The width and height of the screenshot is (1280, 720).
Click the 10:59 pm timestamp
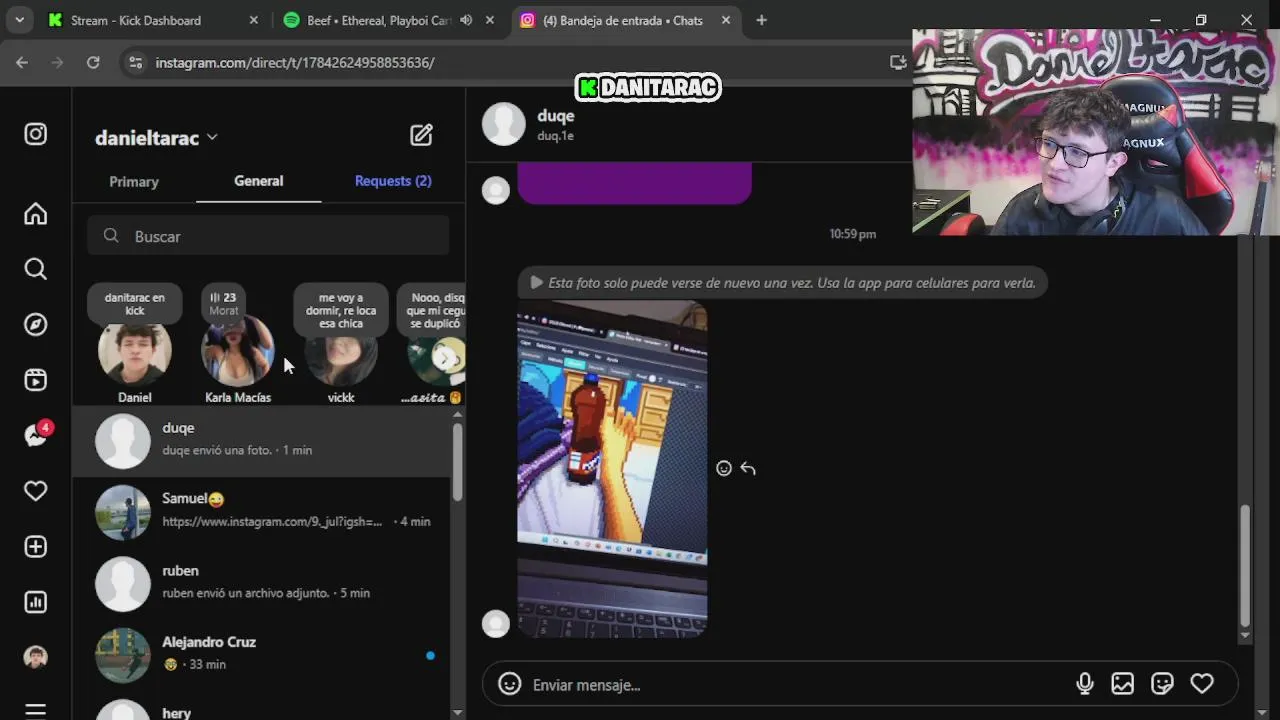coord(852,234)
